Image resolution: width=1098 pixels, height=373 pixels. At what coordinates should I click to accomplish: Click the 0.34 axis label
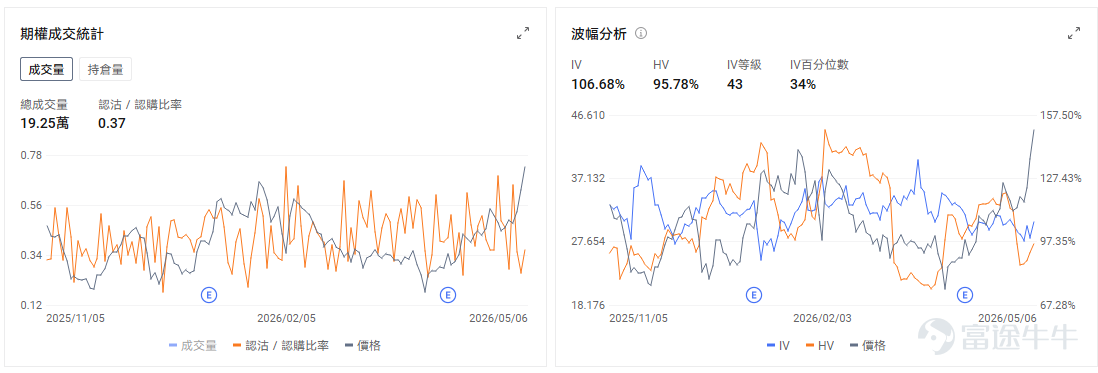tap(31, 255)
